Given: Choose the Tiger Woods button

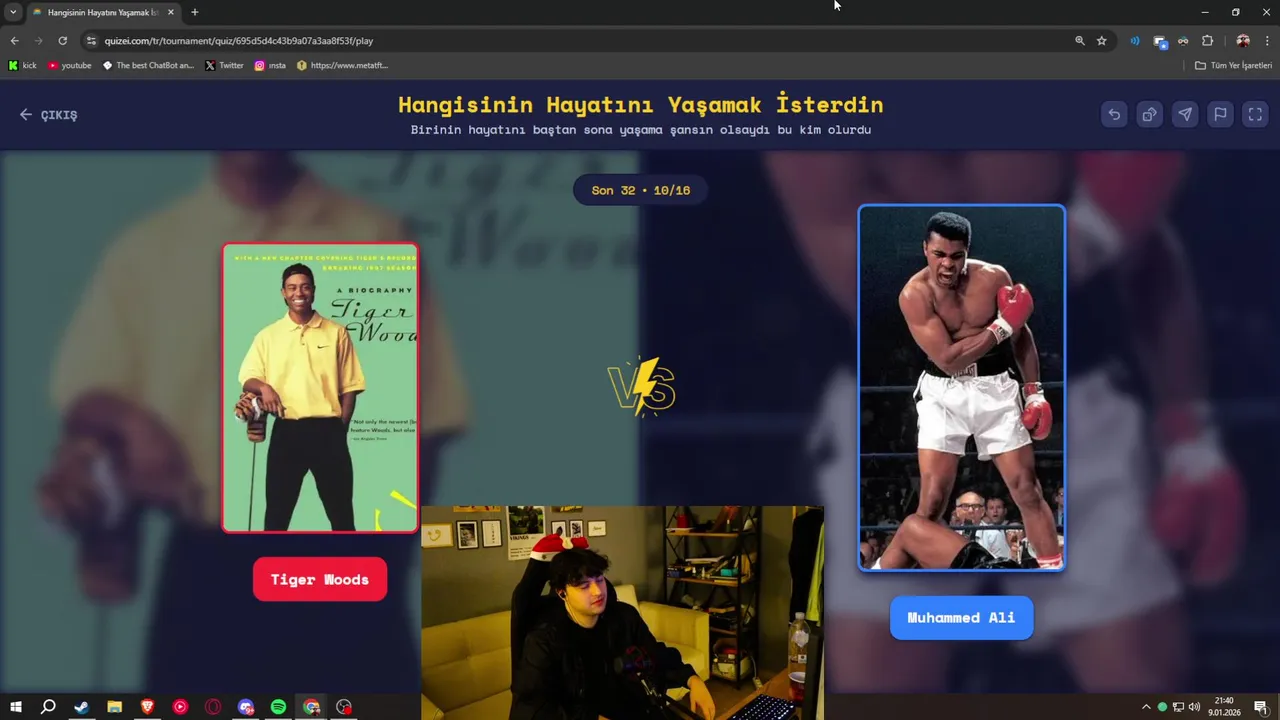Looking at the screenshot, I should click(320, 579).
